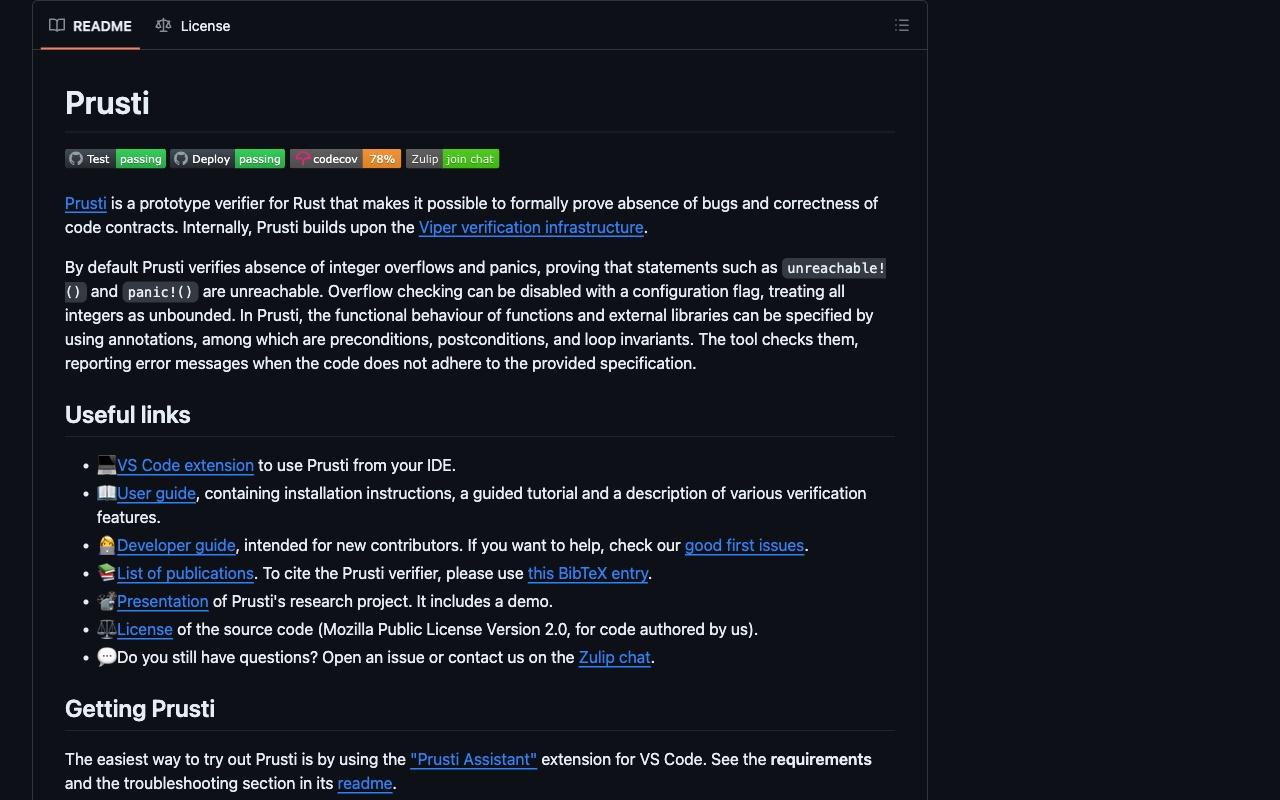Viewport: 1280px width, 800px height.
Task: Click the unreachable!() code snippet
Action: tap(834, 268)
